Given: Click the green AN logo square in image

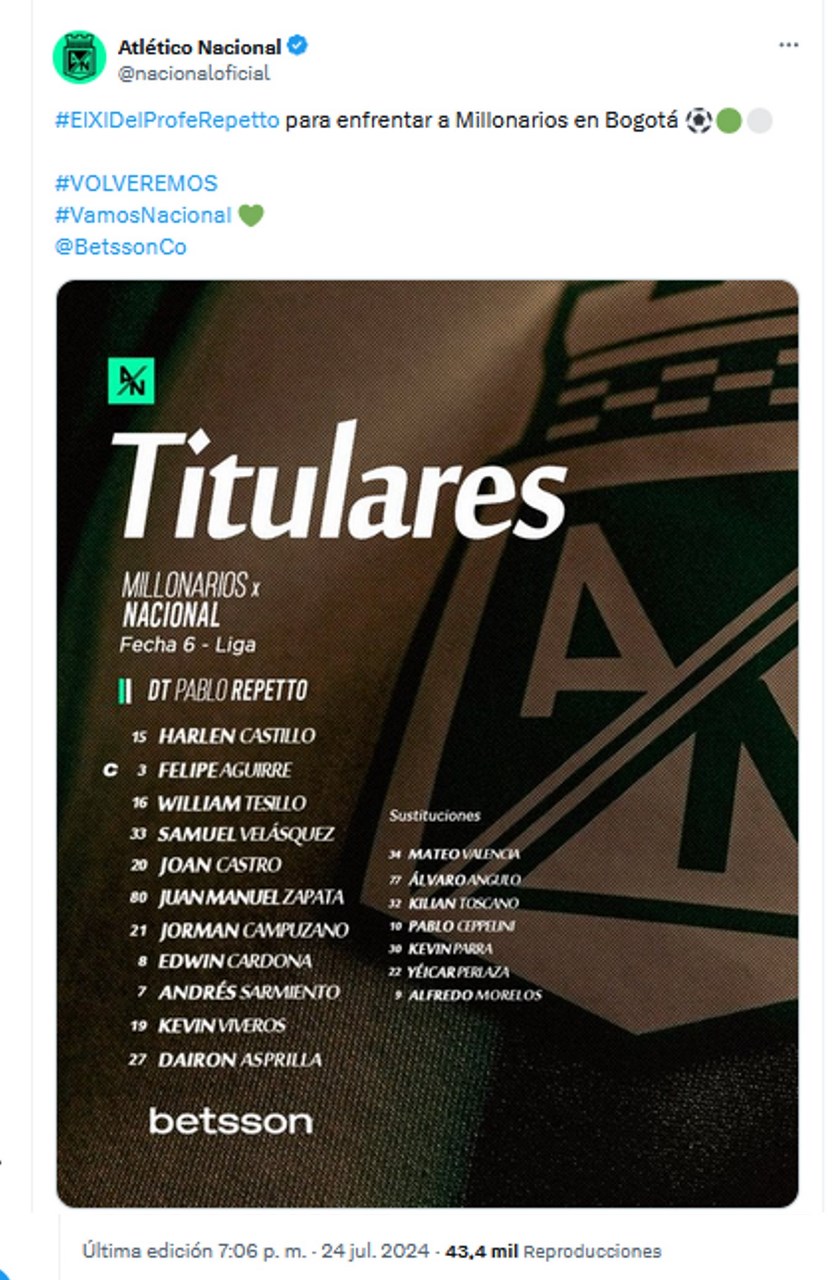Looking at the screenshot, I should [130, 381].
